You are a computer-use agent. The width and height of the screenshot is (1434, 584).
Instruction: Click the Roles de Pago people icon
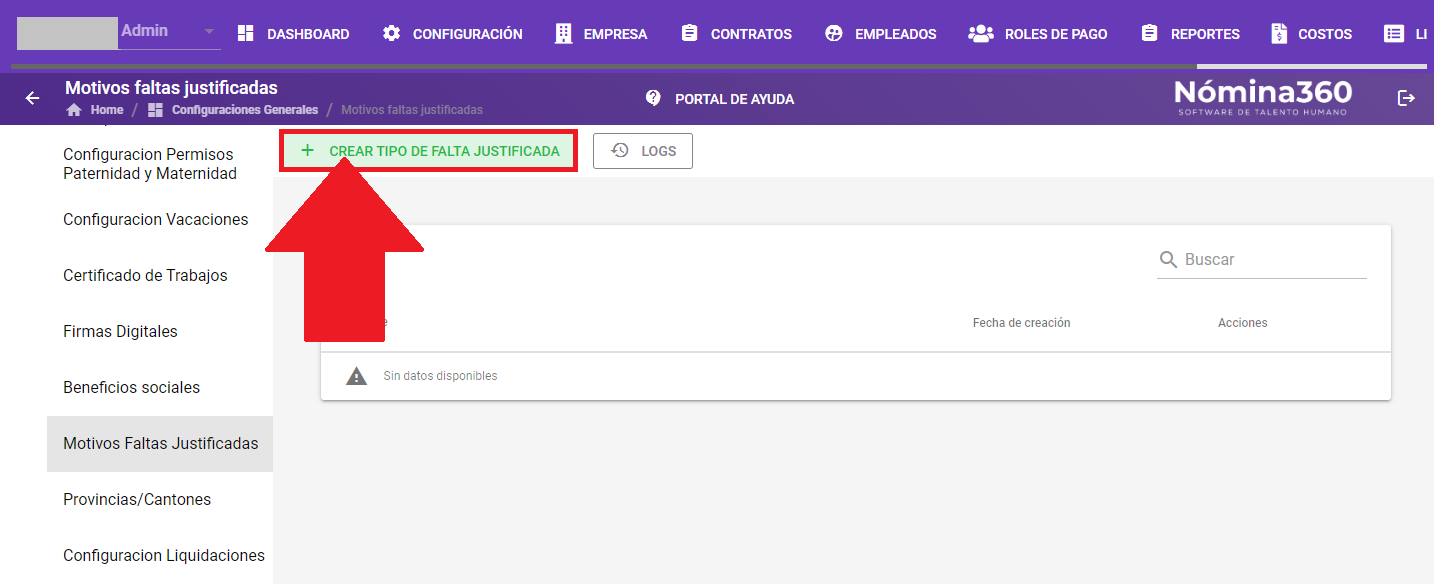(x=980, y=34)
